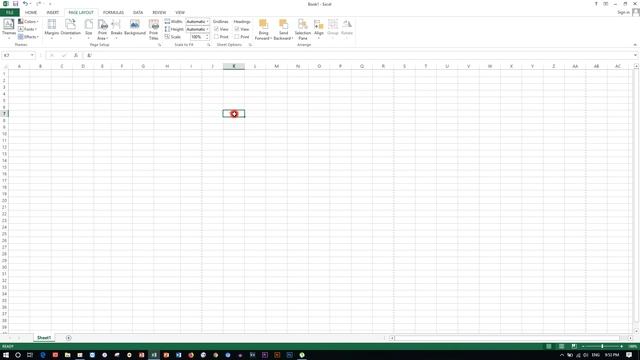
Task: Open File Explorer from the taskbar
Action: pyautogui.click(x=67, y=355)
